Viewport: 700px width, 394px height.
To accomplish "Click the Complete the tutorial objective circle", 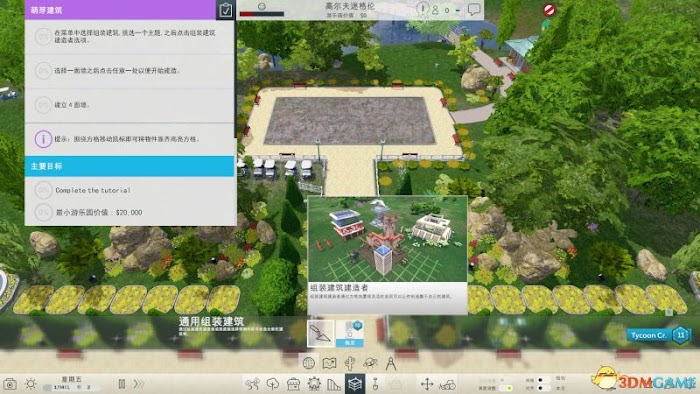I will tap(43, 191).
